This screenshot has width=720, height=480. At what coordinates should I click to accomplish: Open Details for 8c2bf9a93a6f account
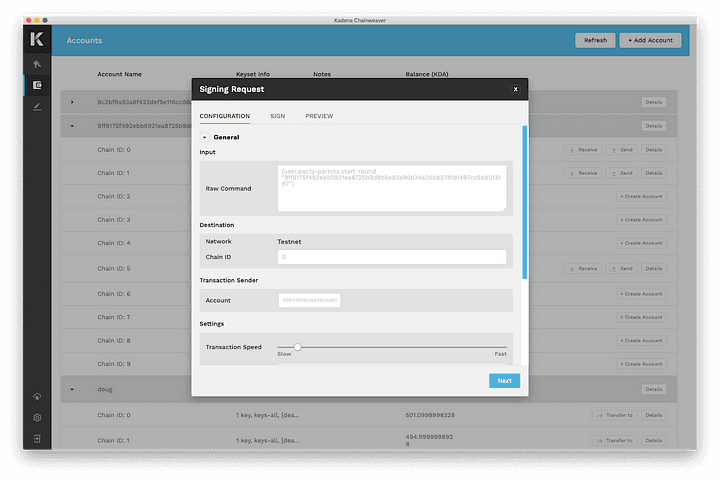[x=653, y=102]
